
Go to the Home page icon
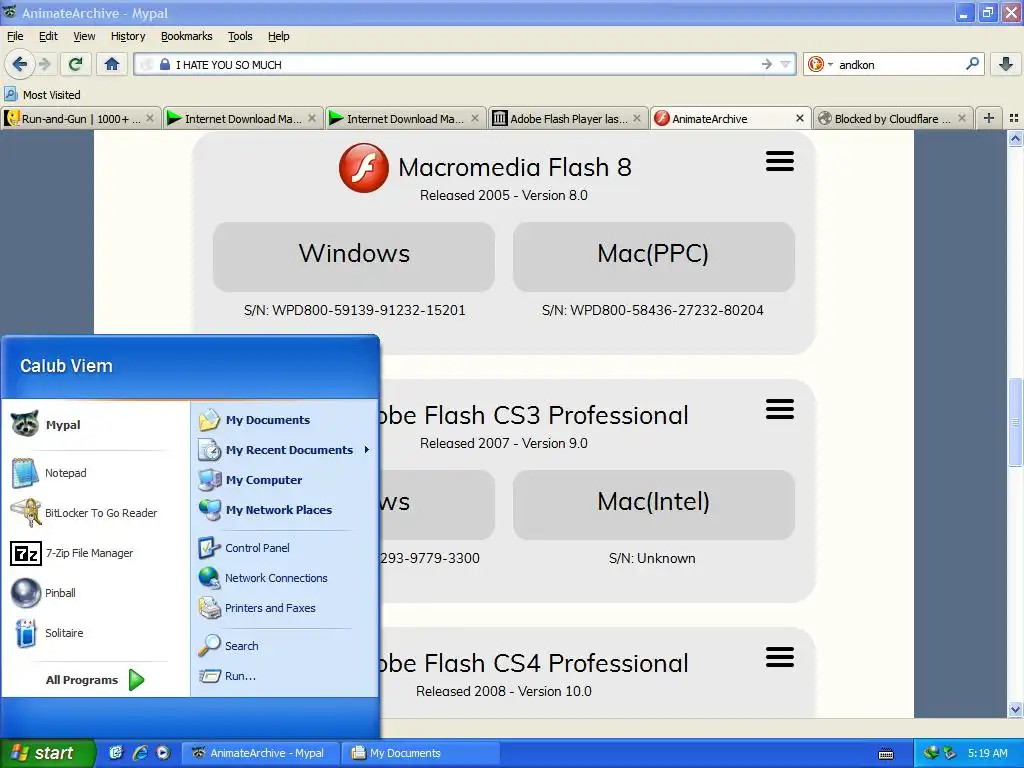112,64
